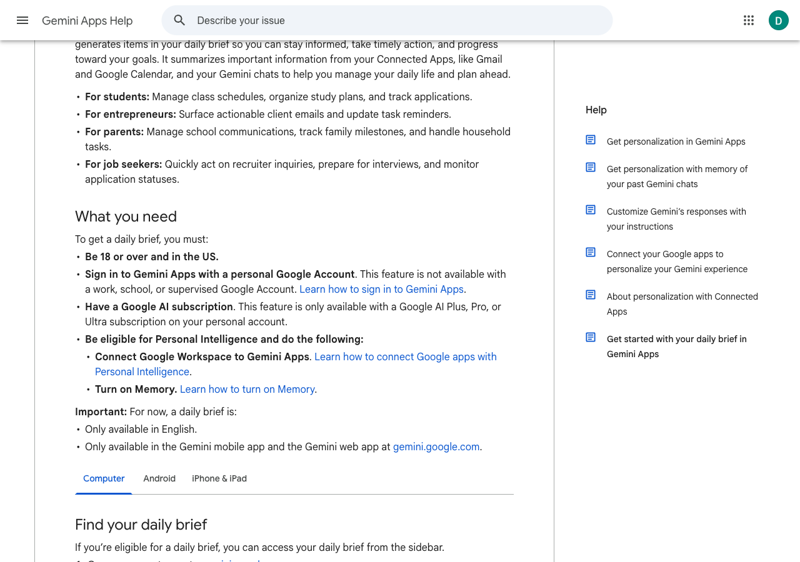Click the For students bullet text
The height and width of the screenshot is (562, 800).
coord(279,97)
